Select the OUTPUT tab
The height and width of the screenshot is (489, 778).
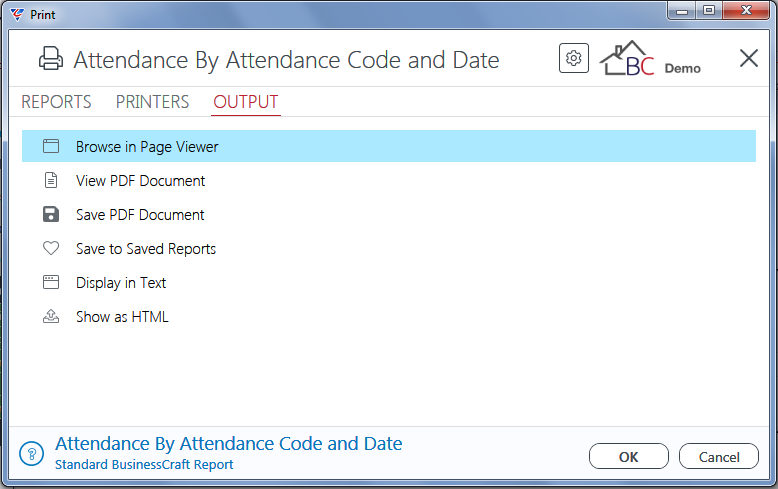click(246, 102)
